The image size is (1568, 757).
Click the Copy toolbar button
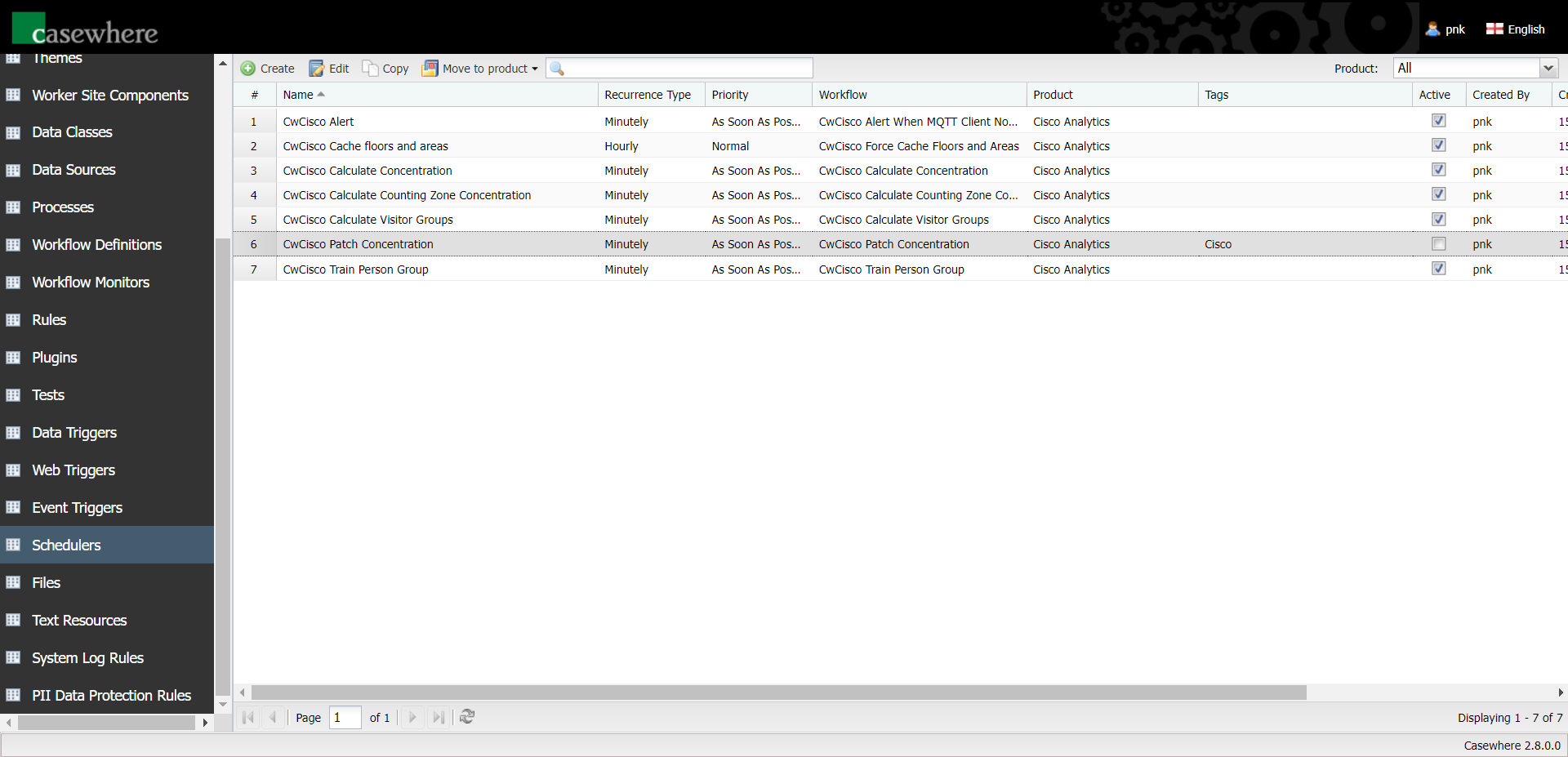tap(385, 69)
